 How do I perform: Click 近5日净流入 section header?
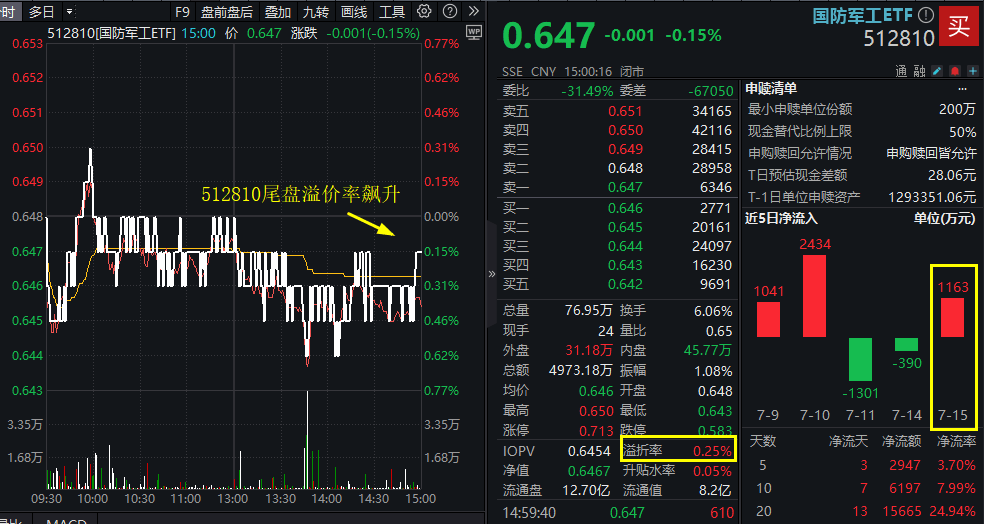pyautogui.click(x=781, y=218)
